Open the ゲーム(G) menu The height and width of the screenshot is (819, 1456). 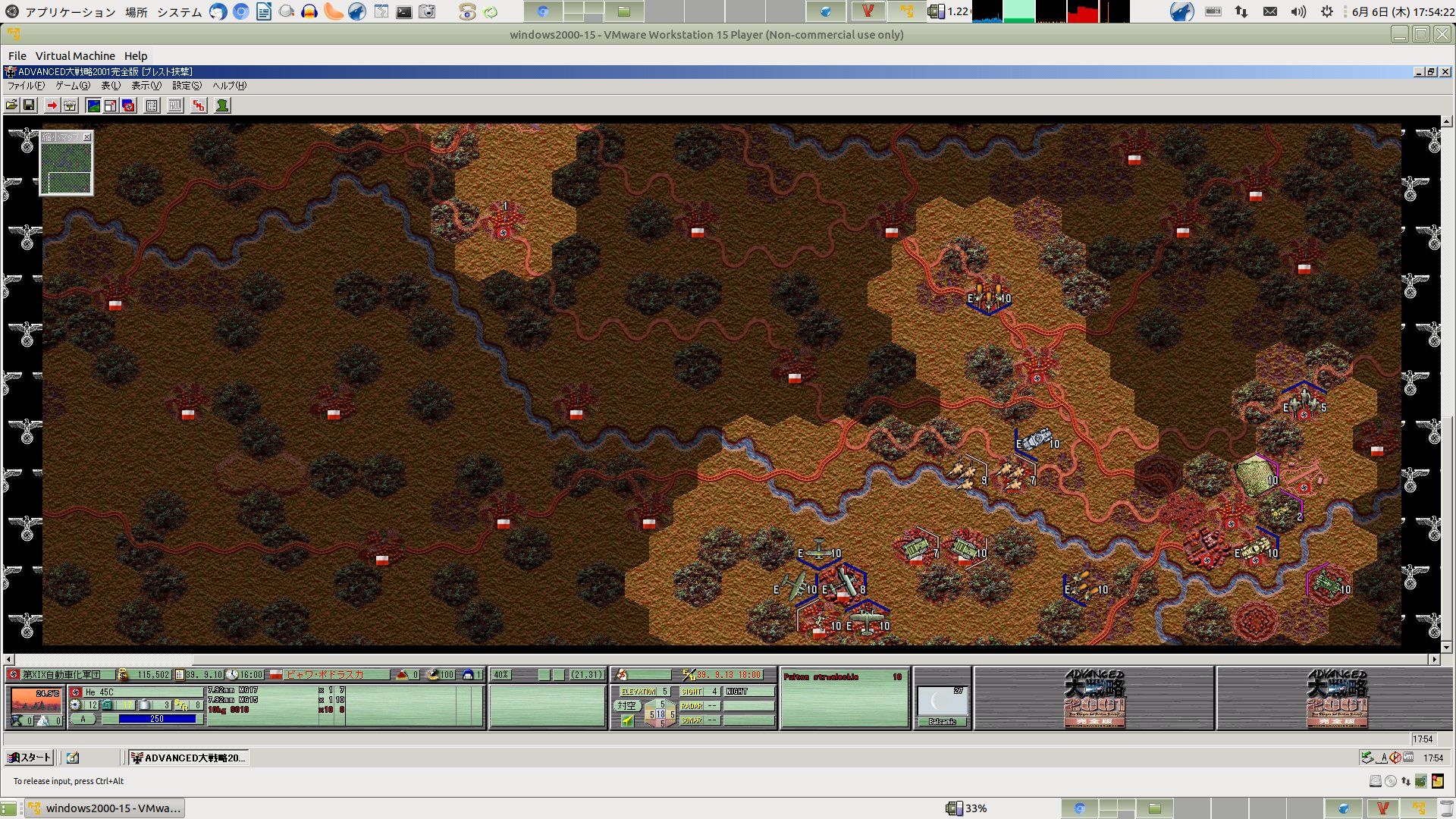tap(73, 86)
